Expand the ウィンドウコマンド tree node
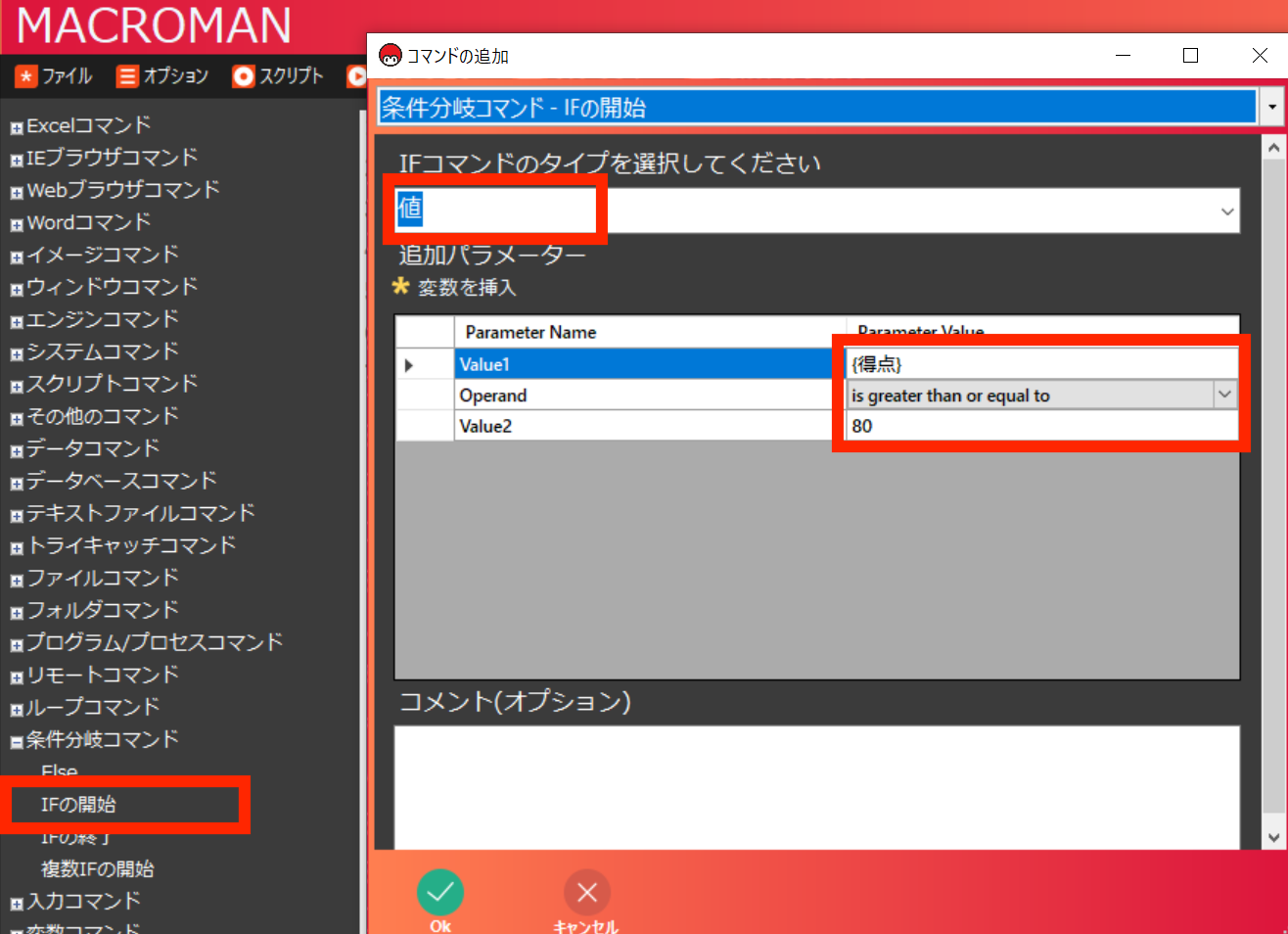The height and width of the screenshot is (934, 1288). click(17, 289)
